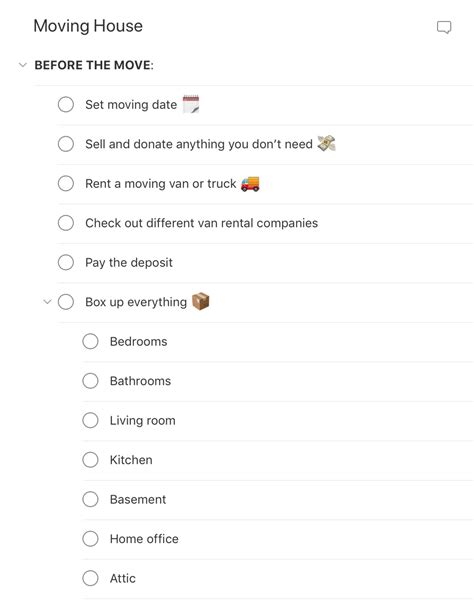
Task: Open the Moving House project title
Action: pos(88,26)
